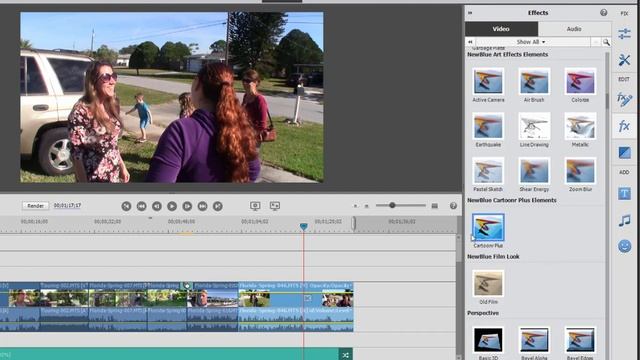Select the Line Drawing effect thumbnail
640x360 pixels.
[534, 126]
